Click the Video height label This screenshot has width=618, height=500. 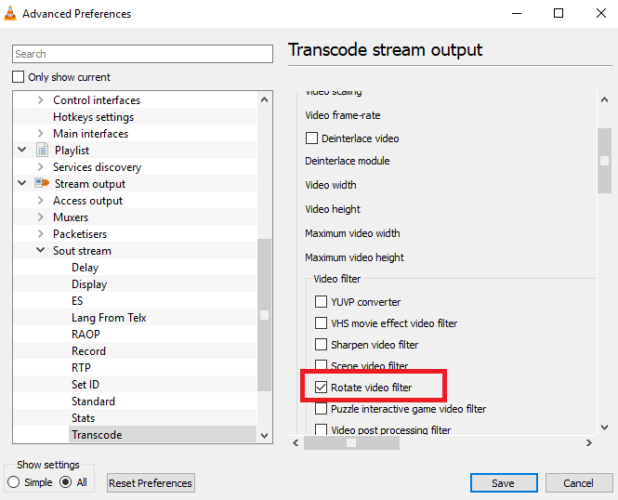[x=333, y=209]
